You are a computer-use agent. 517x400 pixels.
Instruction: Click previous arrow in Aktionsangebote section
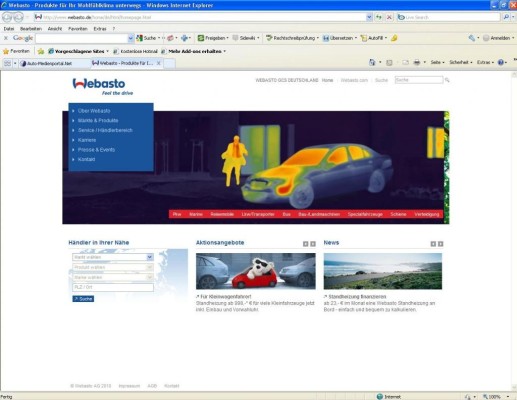click(305, 244)
